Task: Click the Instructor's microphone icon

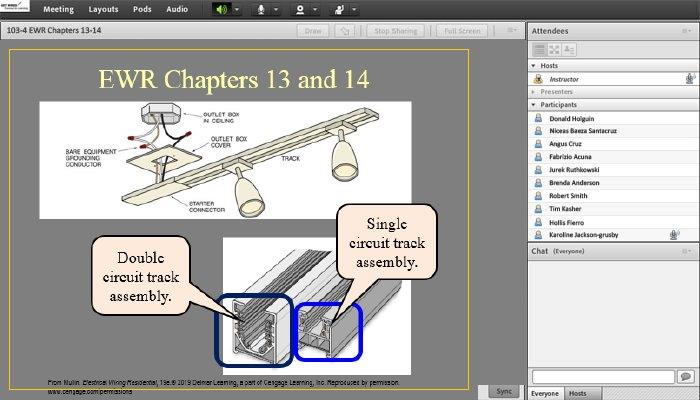Action: click(x=690, y=79)
